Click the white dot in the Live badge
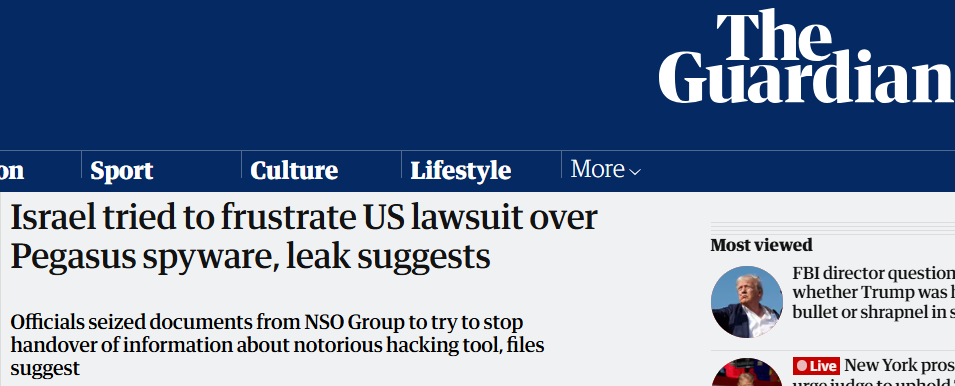This screenshot has width=955, height=386. pyautogui.click(x=802, y=366)
